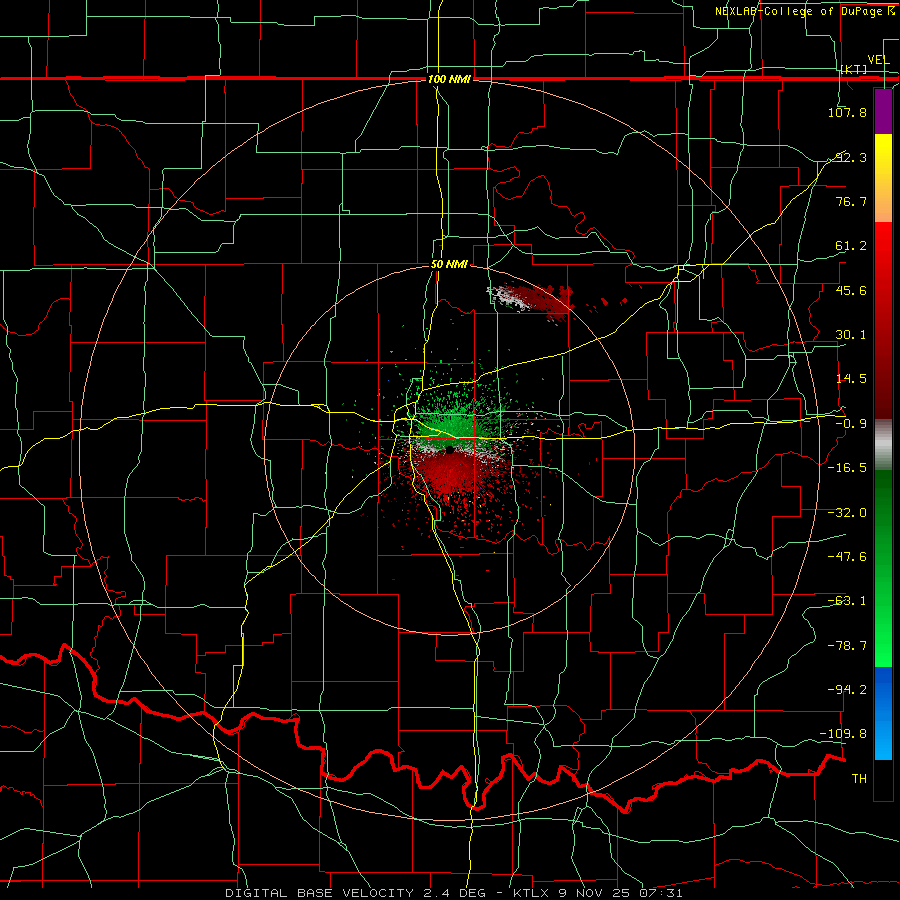The image size is (900, 900).
Task: Click the green band of the color scale
Action: (883, 568)
